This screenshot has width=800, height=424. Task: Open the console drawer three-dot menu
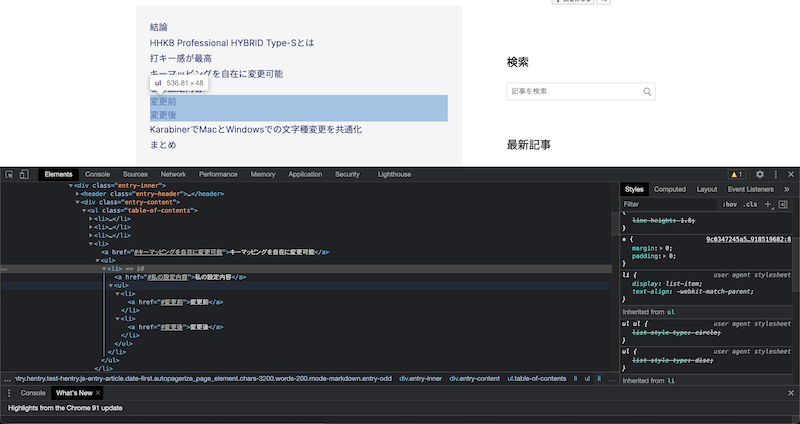coord(9,393)
